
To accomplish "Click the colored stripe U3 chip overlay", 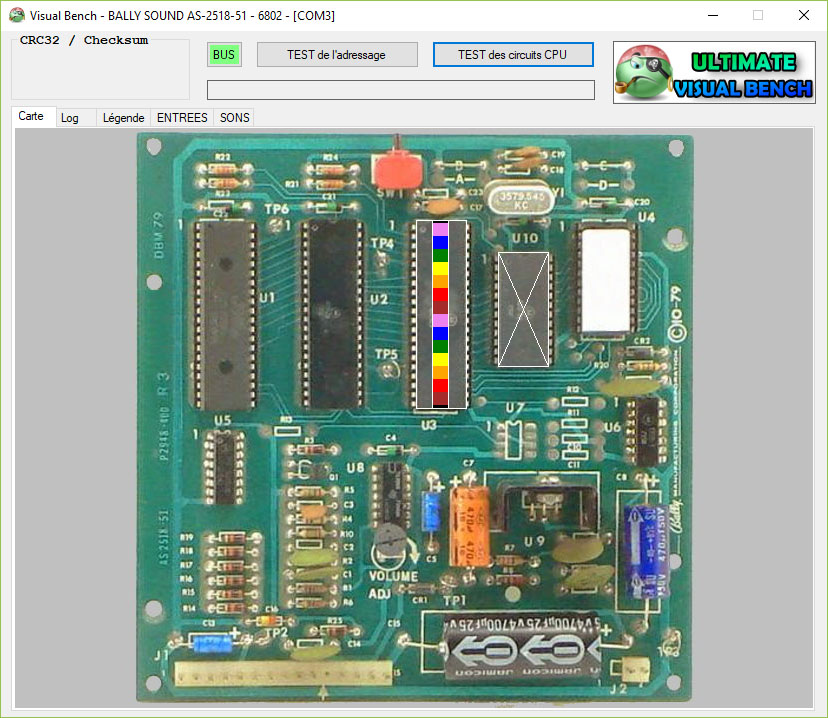I will coord(441,315).
